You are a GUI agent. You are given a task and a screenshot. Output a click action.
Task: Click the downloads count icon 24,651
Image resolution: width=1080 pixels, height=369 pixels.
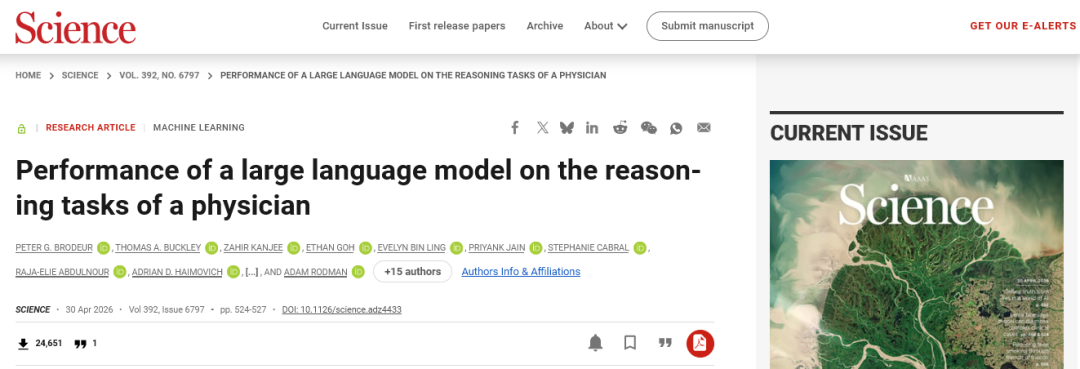coord(23,343)
